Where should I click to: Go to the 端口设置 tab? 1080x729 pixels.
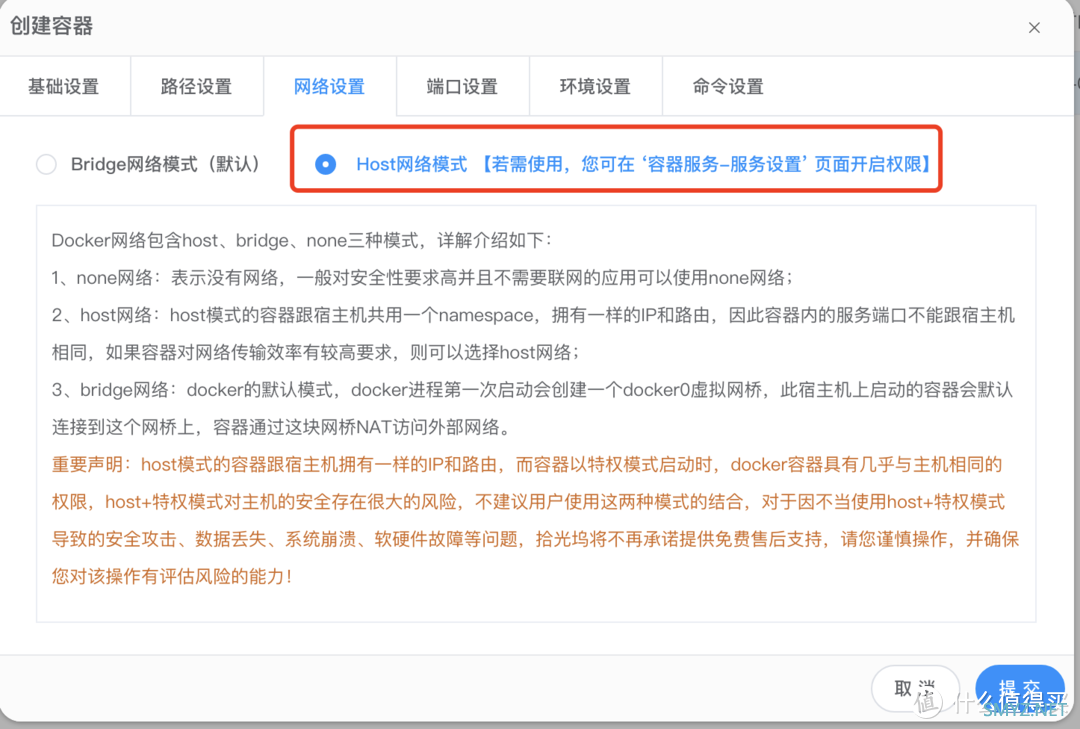coord(462,87)
